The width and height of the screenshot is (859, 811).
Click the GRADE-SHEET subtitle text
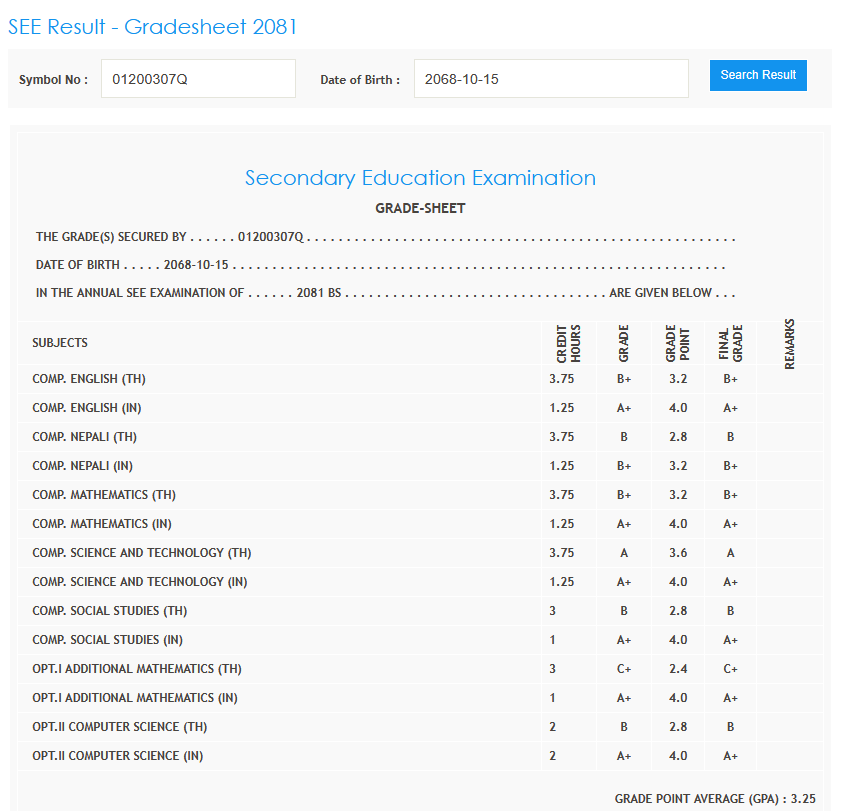(x=420, y=209)
